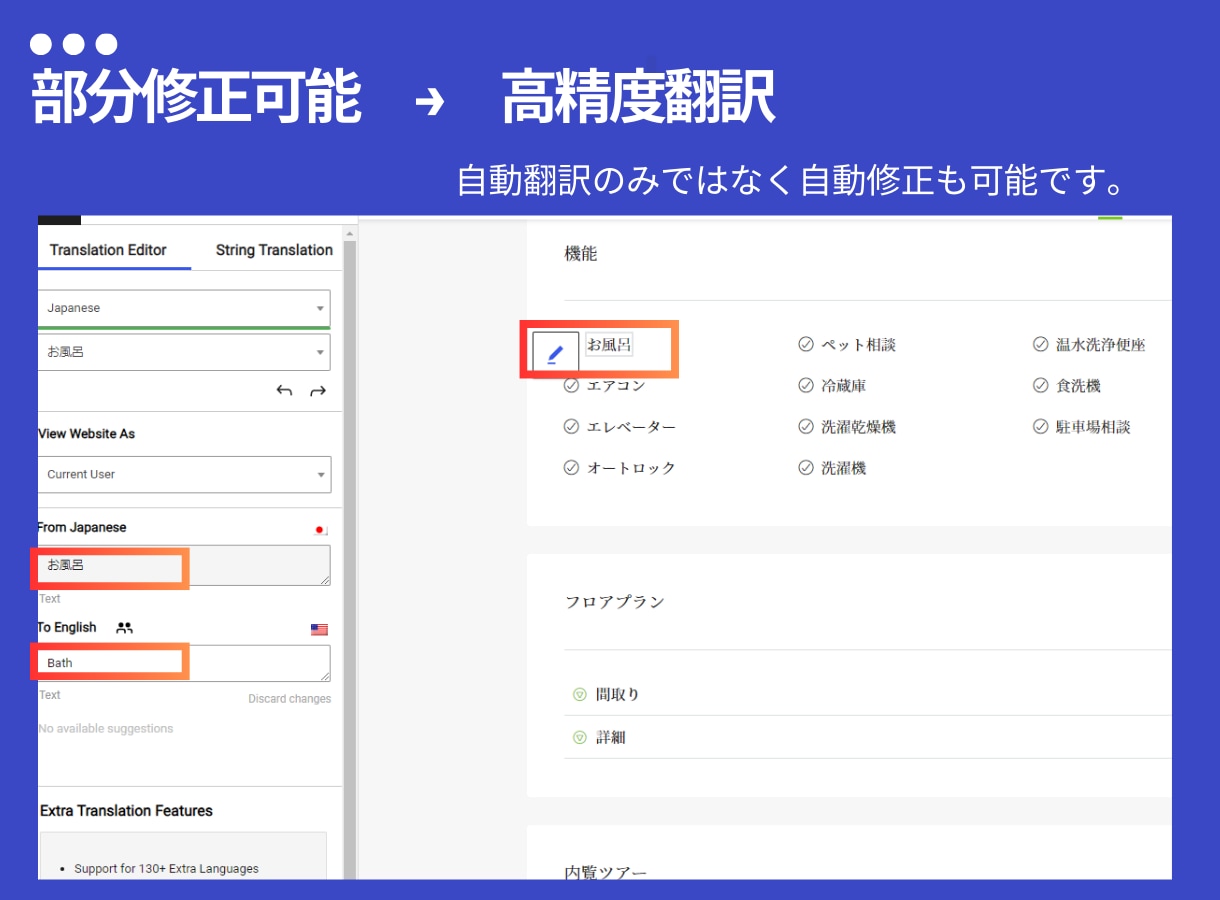This screenshot has height=900, width=1220.
Task: Click the undo arrow icon
Action: 284,391
